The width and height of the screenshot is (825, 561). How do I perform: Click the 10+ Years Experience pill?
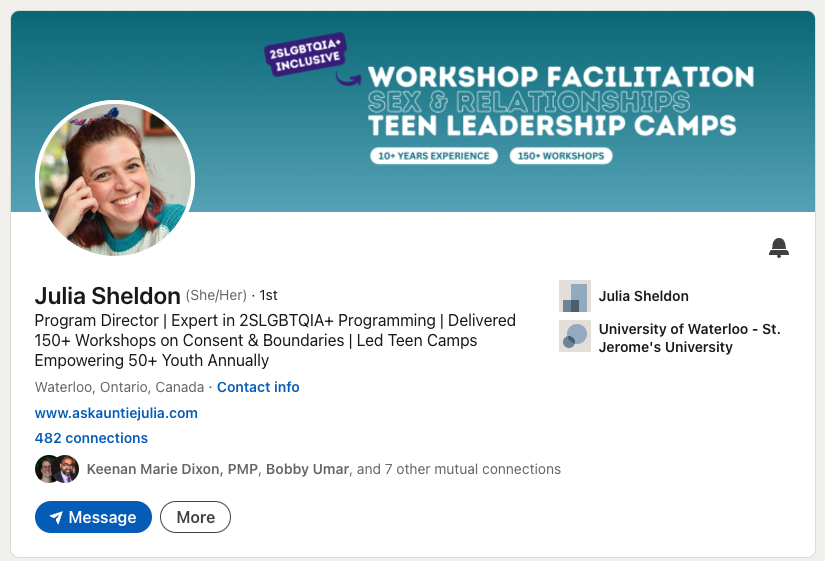tap(433, 156)
